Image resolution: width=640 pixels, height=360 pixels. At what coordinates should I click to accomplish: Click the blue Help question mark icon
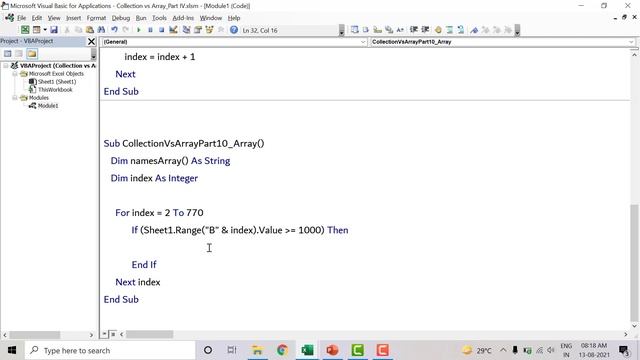[234, 30]
